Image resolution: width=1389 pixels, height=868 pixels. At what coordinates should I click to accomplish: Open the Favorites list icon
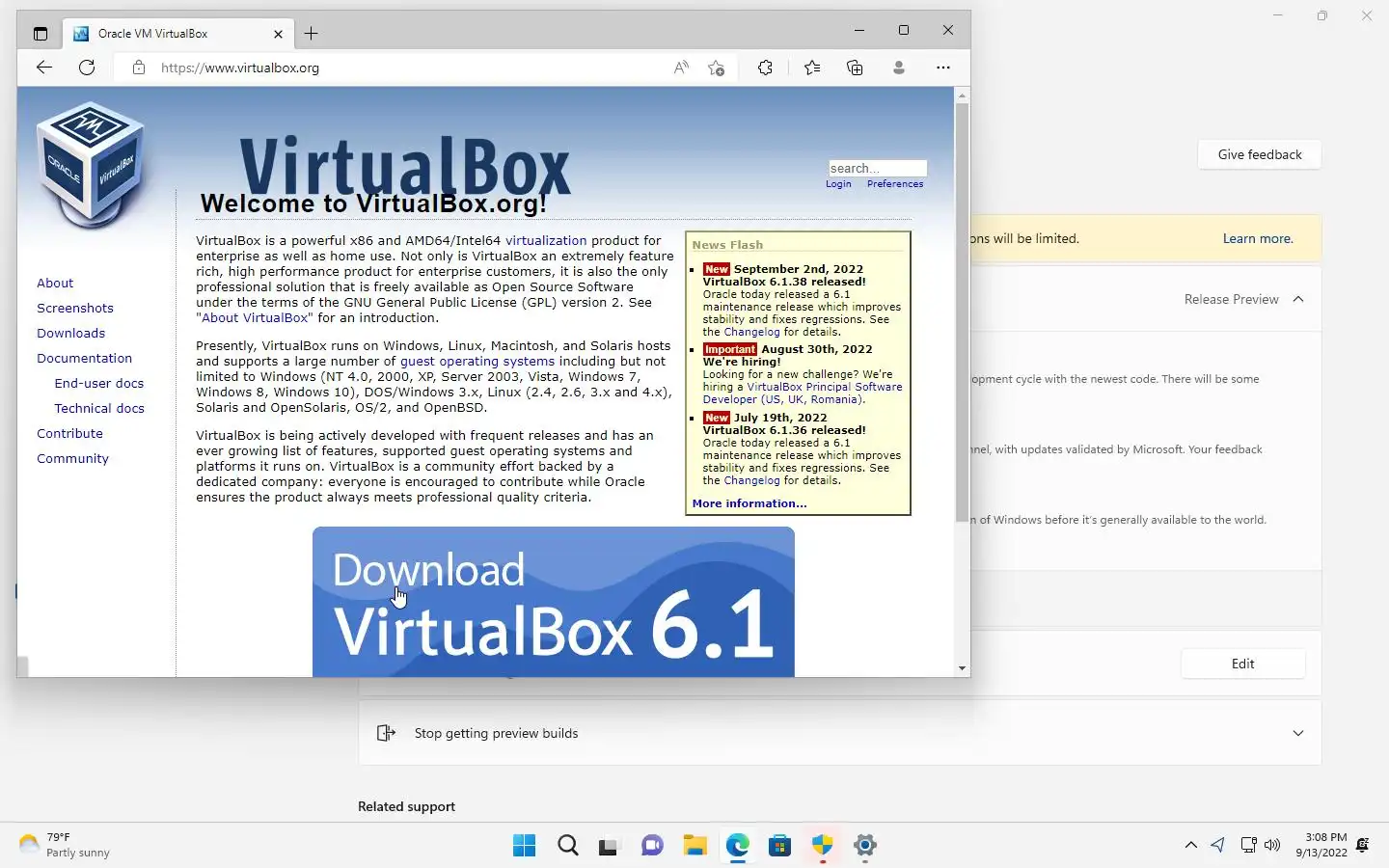click(812, 68)
